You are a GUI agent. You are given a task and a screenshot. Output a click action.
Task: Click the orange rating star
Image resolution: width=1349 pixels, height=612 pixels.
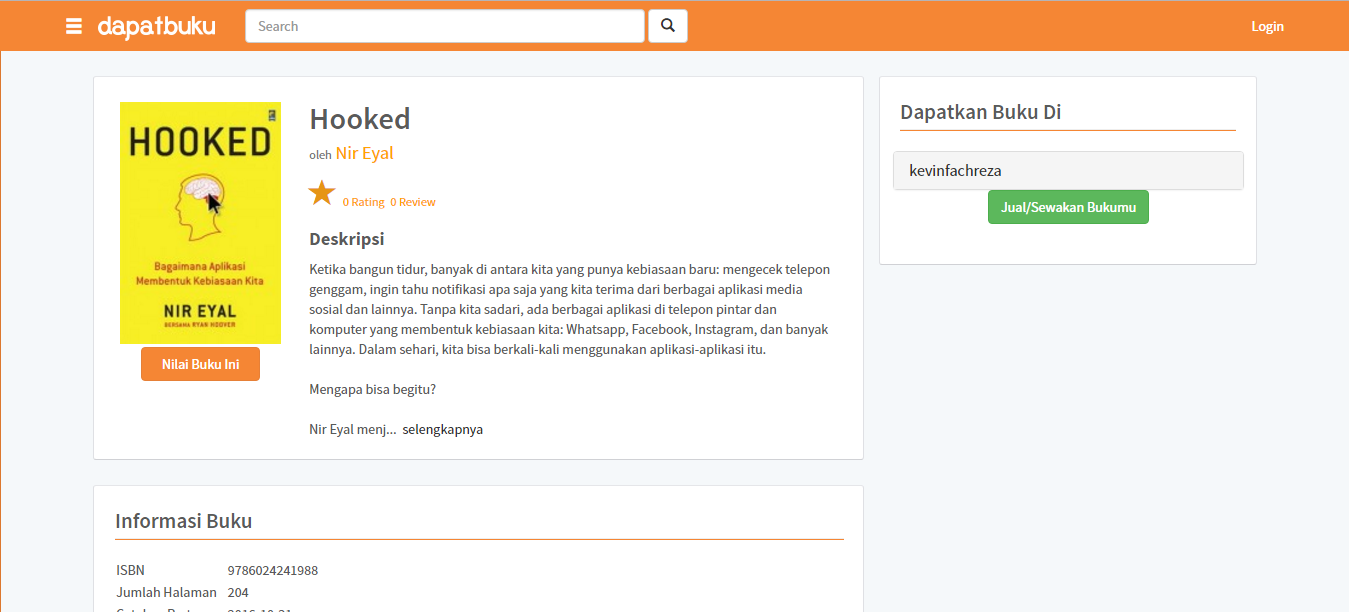click(322, 192)
